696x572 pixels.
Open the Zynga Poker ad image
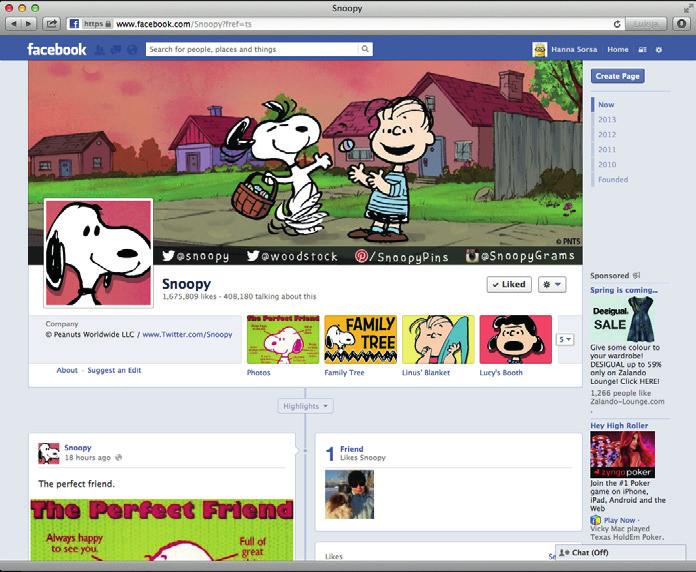[x=622, y=455]
